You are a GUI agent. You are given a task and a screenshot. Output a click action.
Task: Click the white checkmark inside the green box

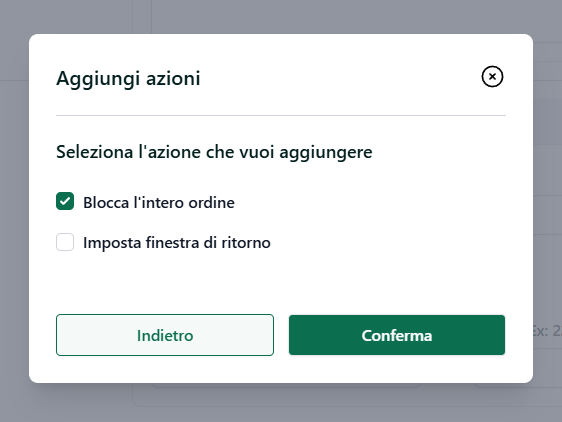[x=65, y=201]
